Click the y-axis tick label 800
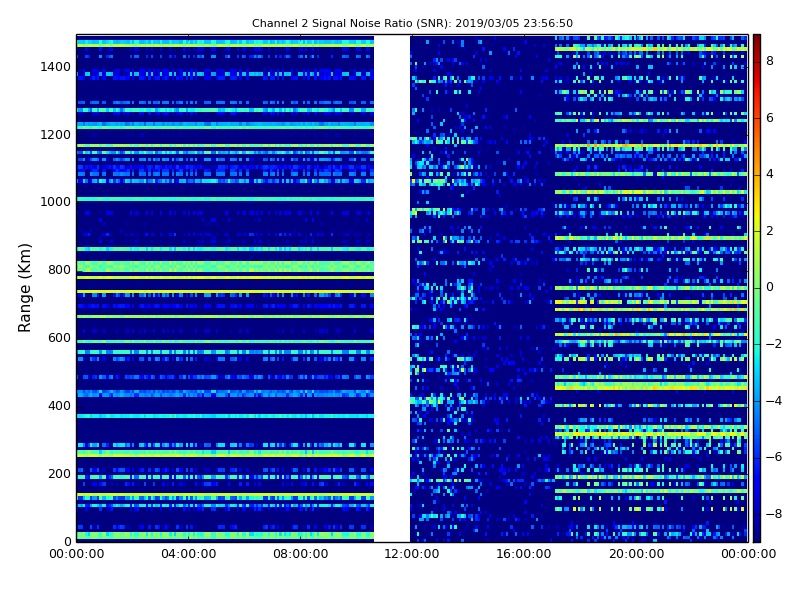Image resolution: width=800 pixels, height=600 pixels. [59, 270]
